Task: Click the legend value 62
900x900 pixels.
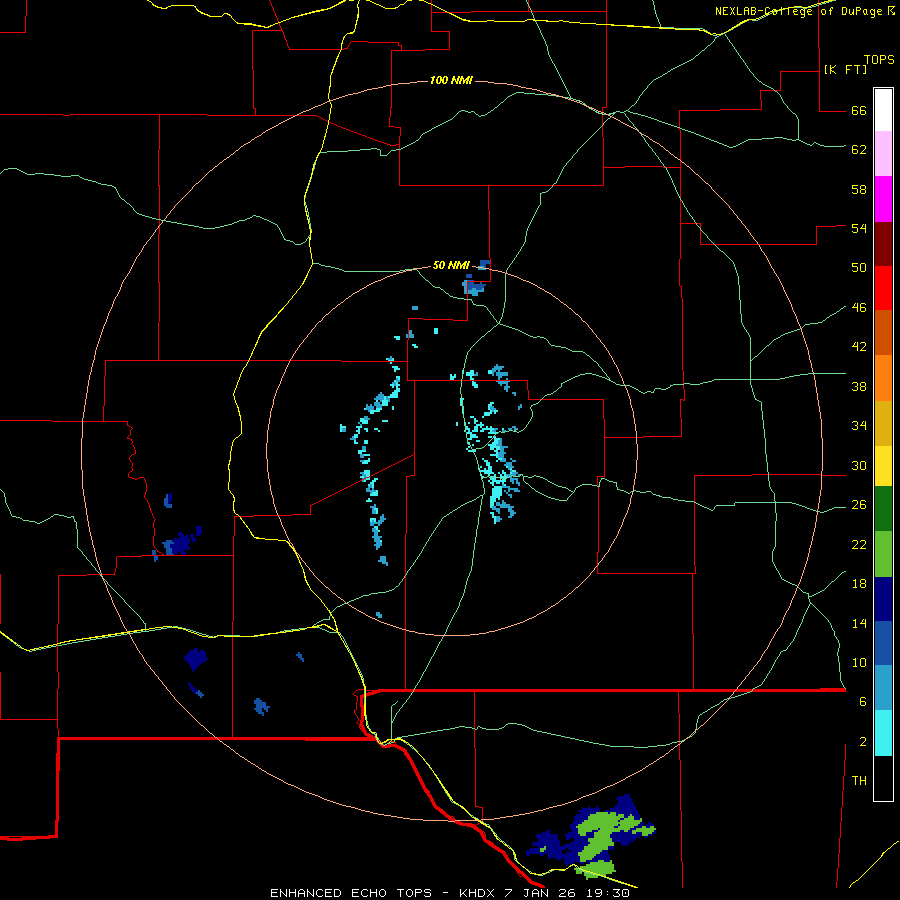Action: click(x=859, y=150)
